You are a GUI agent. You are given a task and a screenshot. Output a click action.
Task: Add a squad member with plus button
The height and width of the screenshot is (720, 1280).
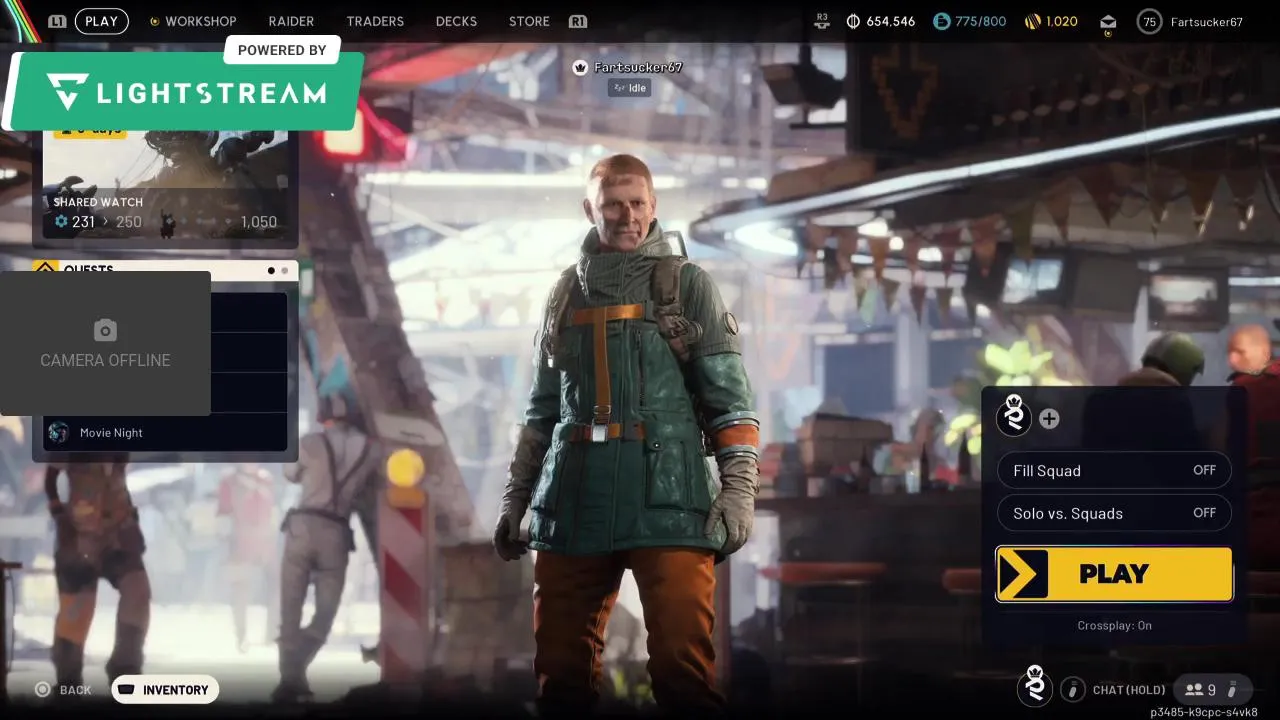pos(1049,419)
